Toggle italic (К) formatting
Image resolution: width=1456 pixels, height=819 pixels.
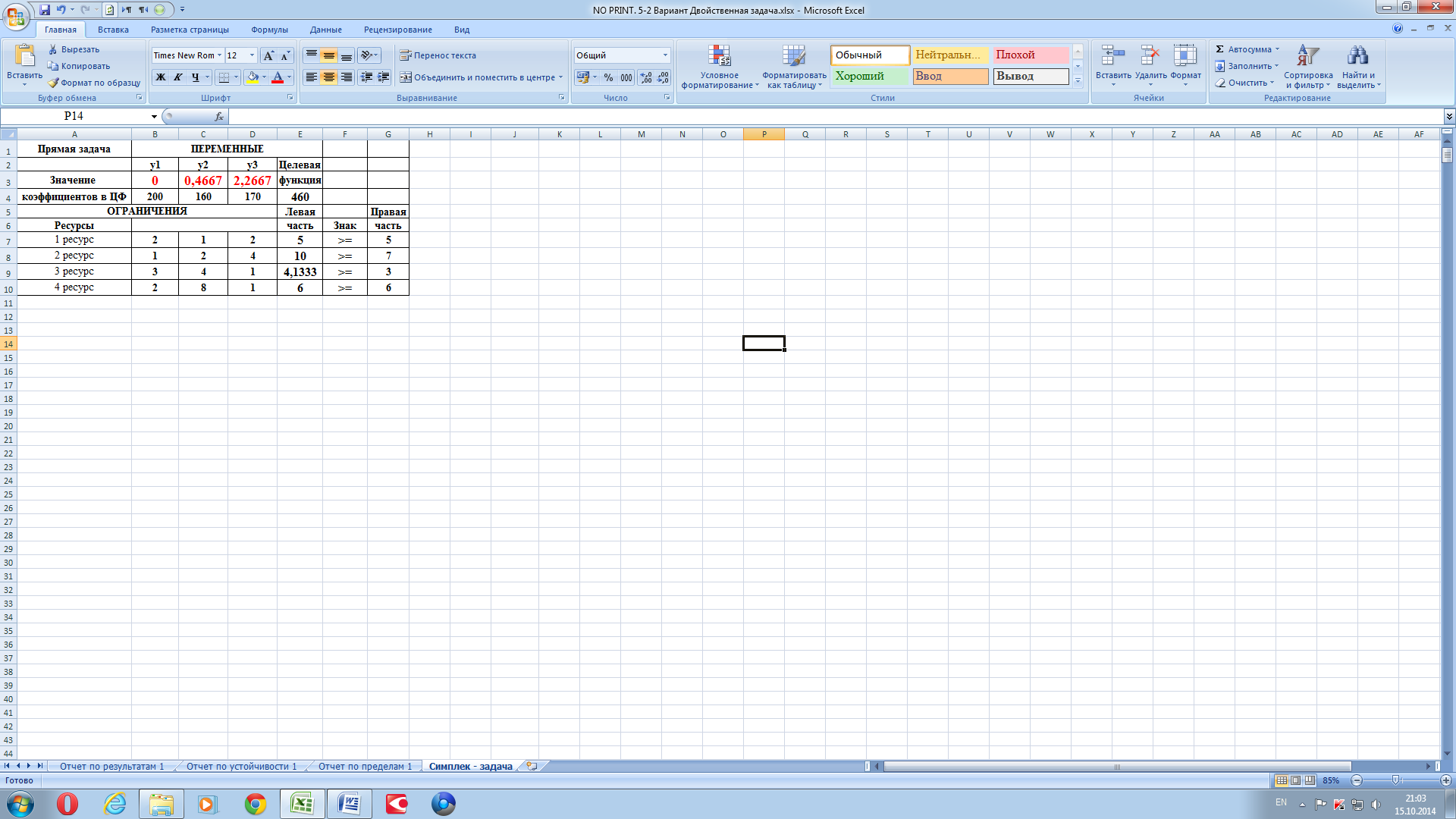click(x=177, y=77)
